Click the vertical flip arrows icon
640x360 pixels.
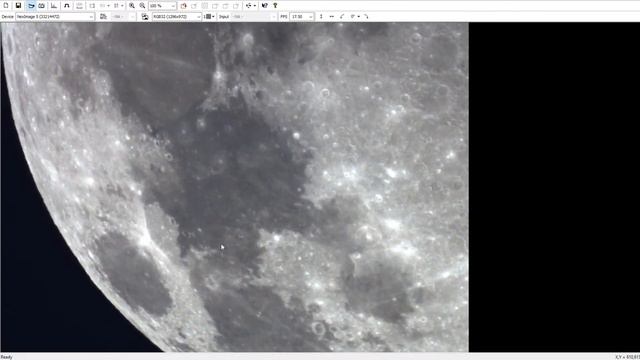point(321,17)
